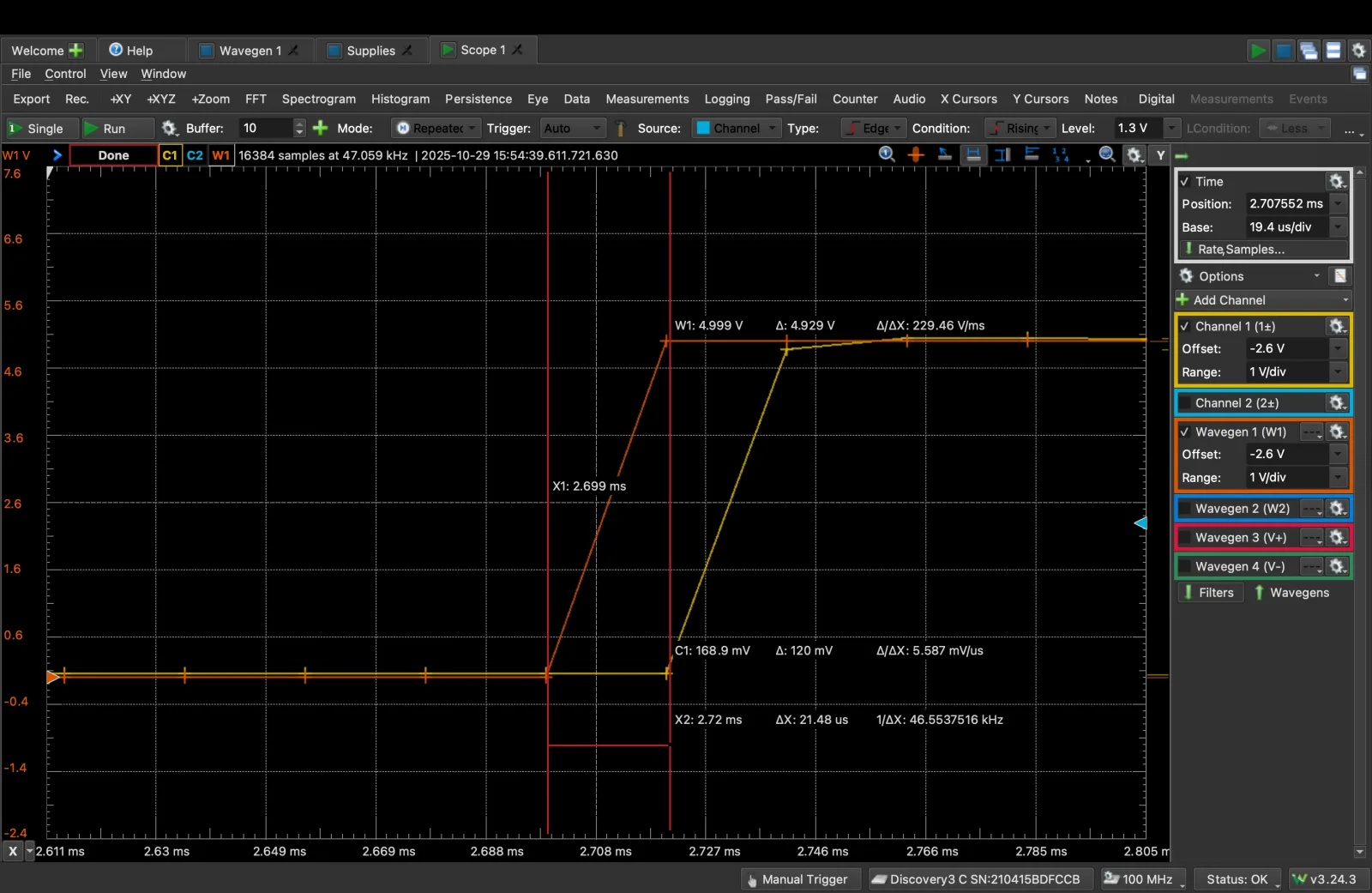Click the trigger Level value field
Image resolution: width=1372 pixels, height=893 pixels.
pyautogui.click(x=1138, y=128)
